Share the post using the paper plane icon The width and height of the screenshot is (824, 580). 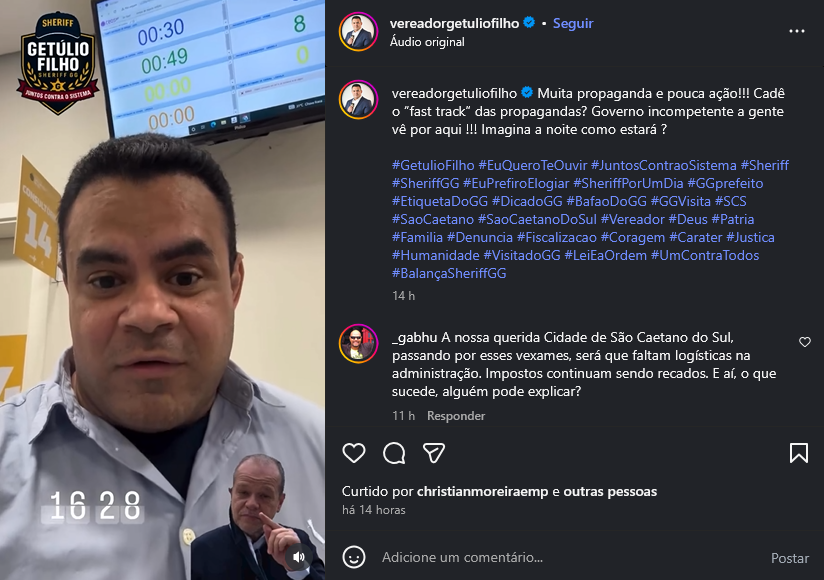click(434, 453)
